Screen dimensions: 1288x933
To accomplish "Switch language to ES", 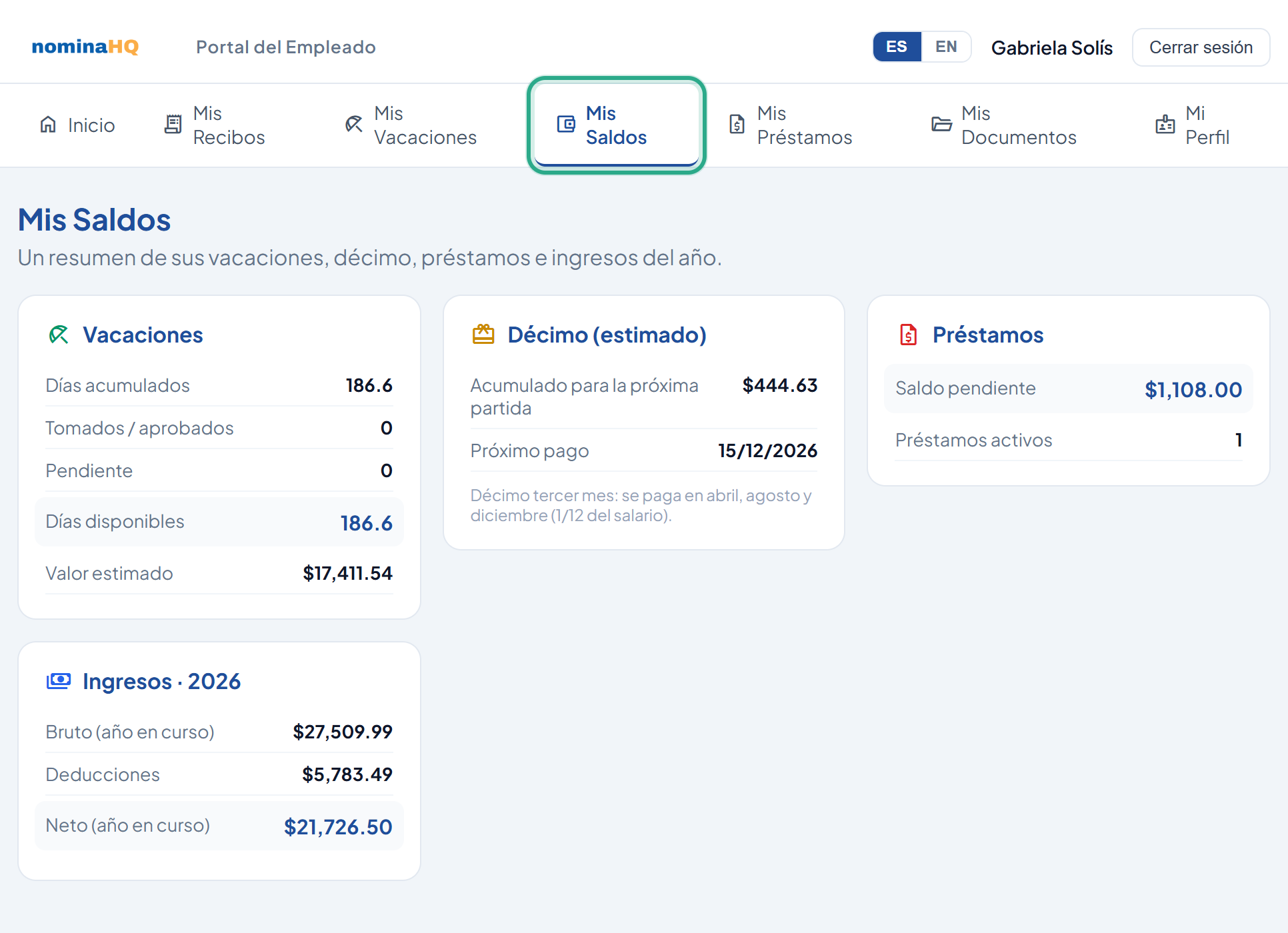I will [897, 47].
